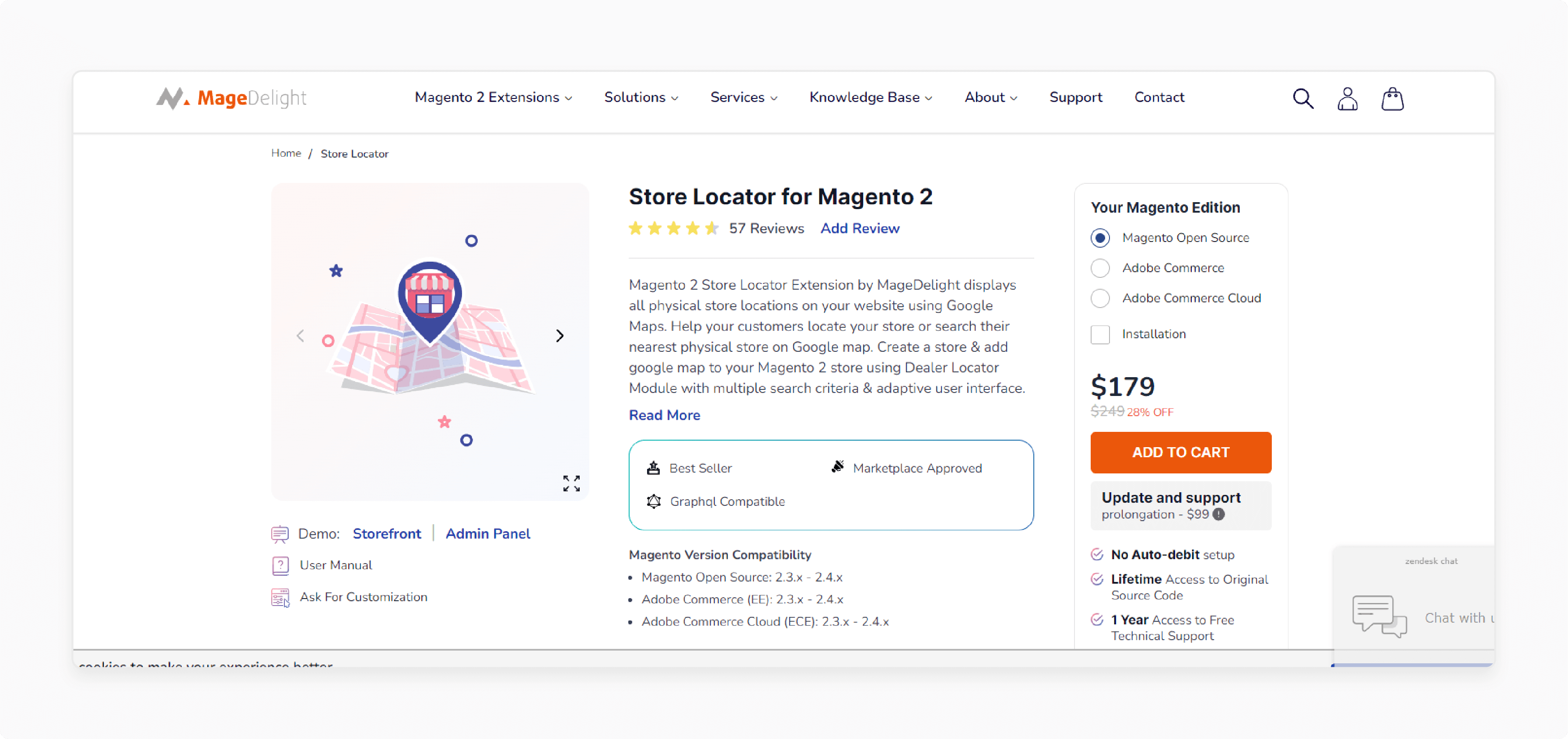The width and height of the screenshot is (1568, 739).
Task: Expand the About menu
Action: click(991, 98)
